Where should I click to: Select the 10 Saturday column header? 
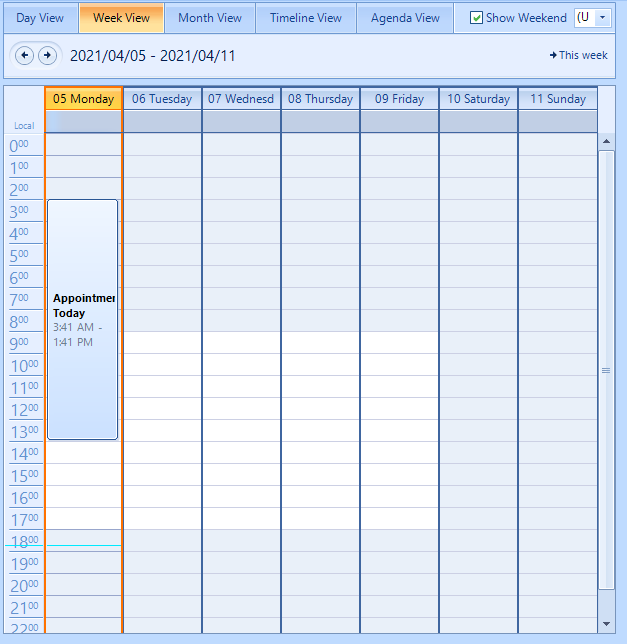(478, 99)
